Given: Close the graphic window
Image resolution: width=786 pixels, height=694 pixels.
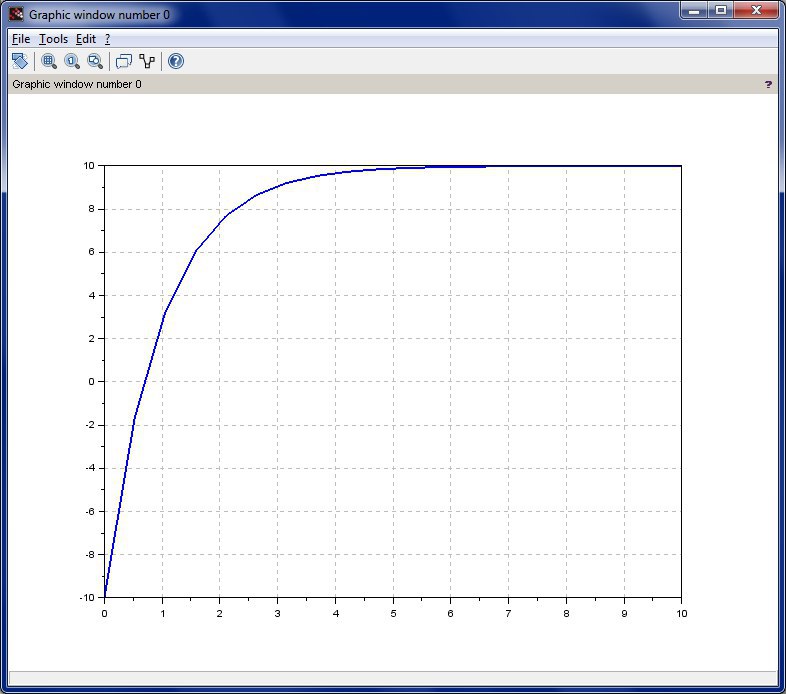Looking at the screenshot, I should coord(756,11).
